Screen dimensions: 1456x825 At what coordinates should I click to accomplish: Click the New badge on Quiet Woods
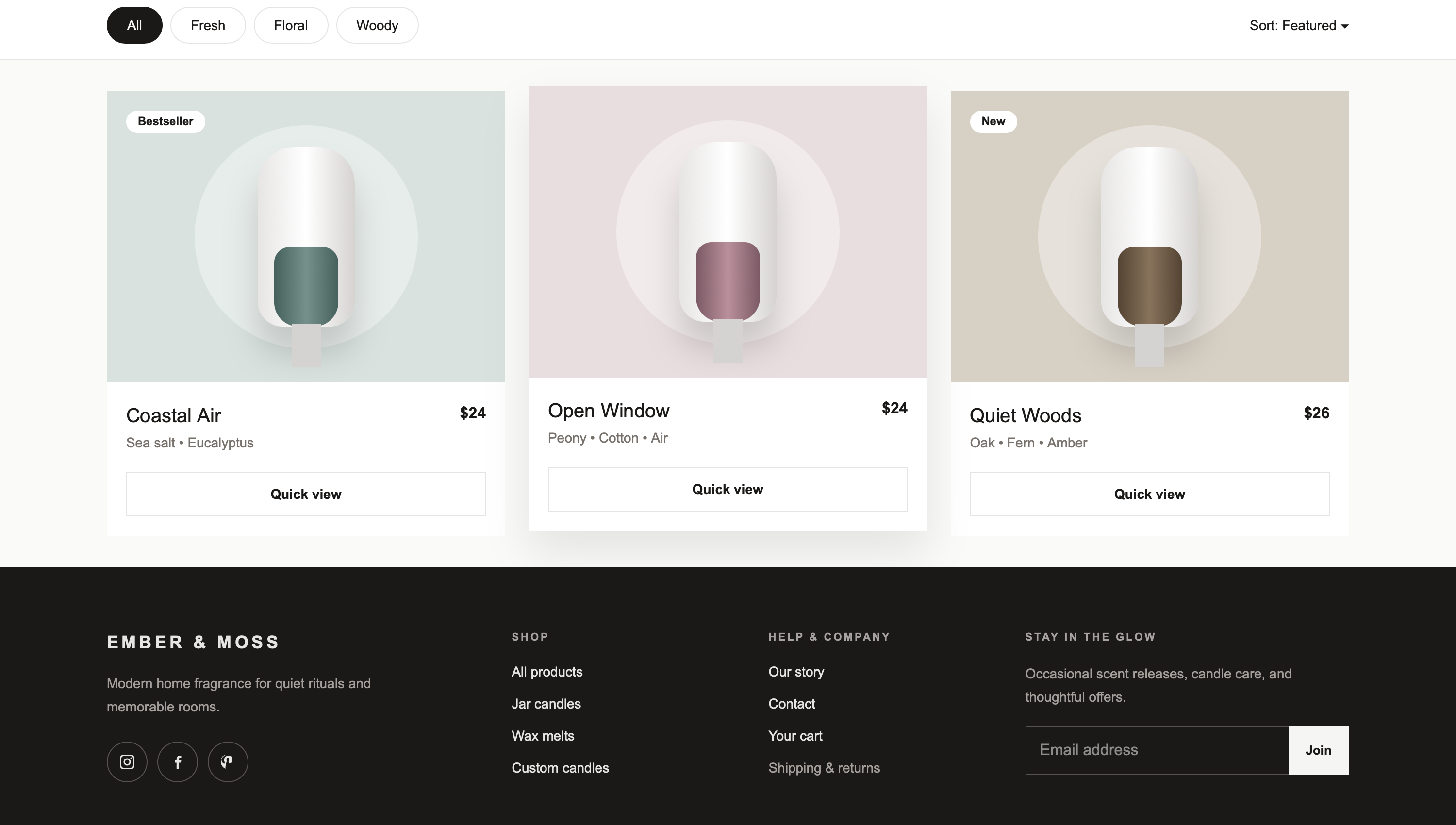click(x=993, y=121)
